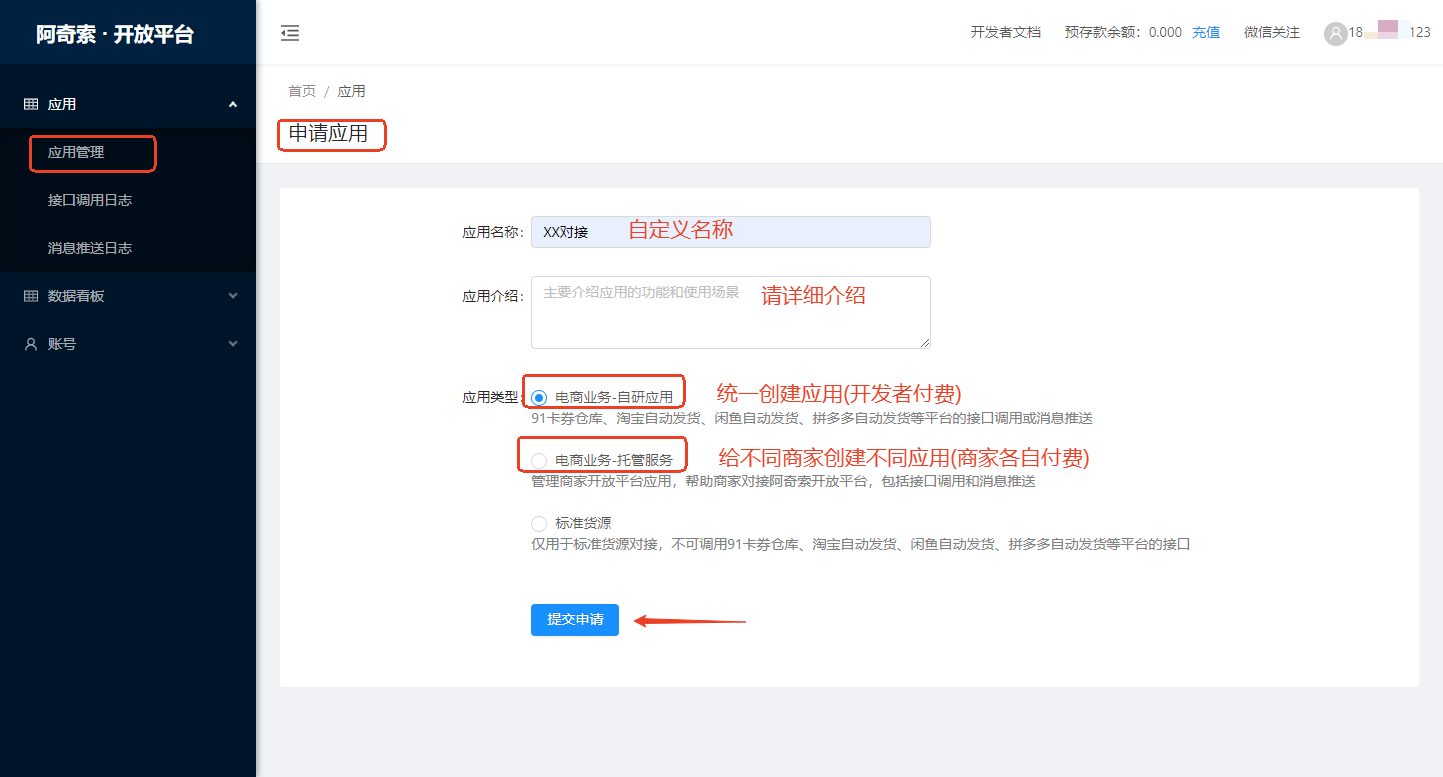The width and height of the screenshot is (1443, 777).
Task: Expand the 数据看板 menu chevron
Action: click(x=233, y=296)
